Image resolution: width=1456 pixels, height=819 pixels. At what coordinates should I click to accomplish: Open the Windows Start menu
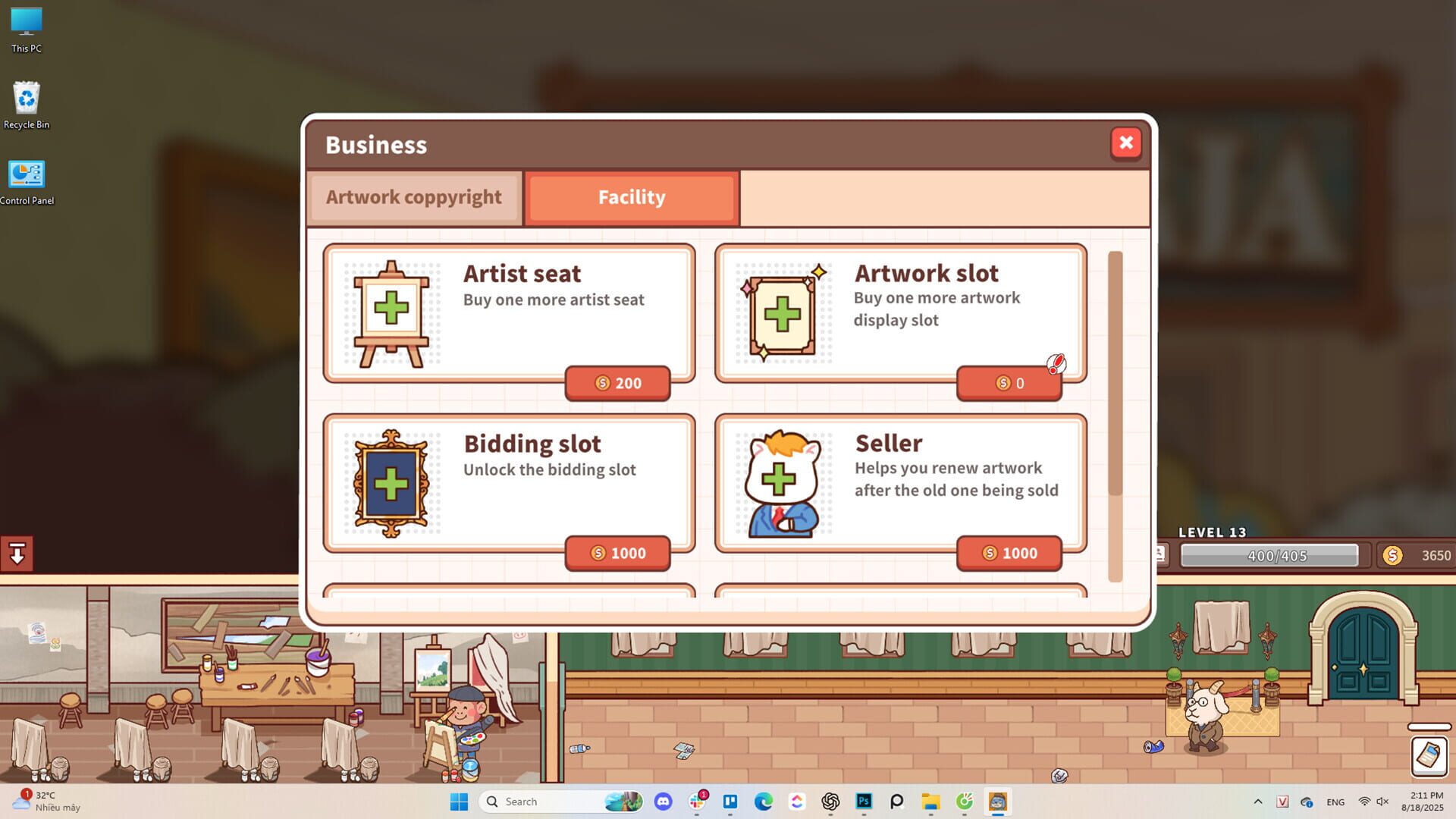[459, 802]
